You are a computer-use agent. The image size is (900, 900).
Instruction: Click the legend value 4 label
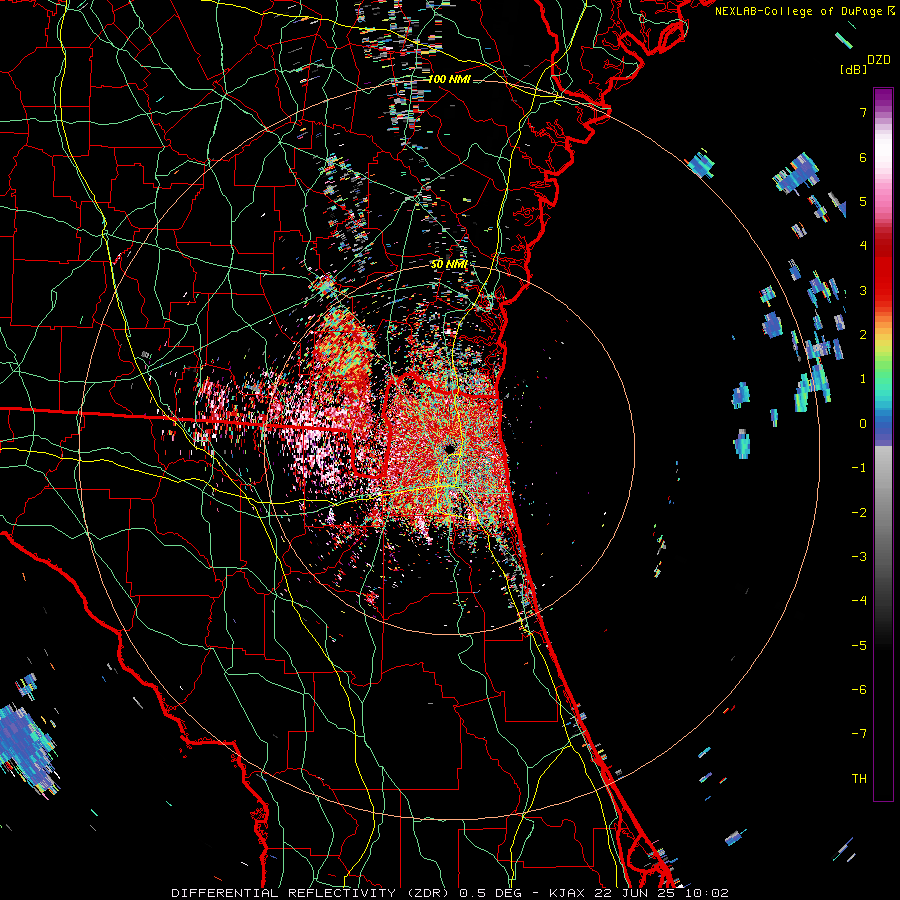click(x=863, y=246)
